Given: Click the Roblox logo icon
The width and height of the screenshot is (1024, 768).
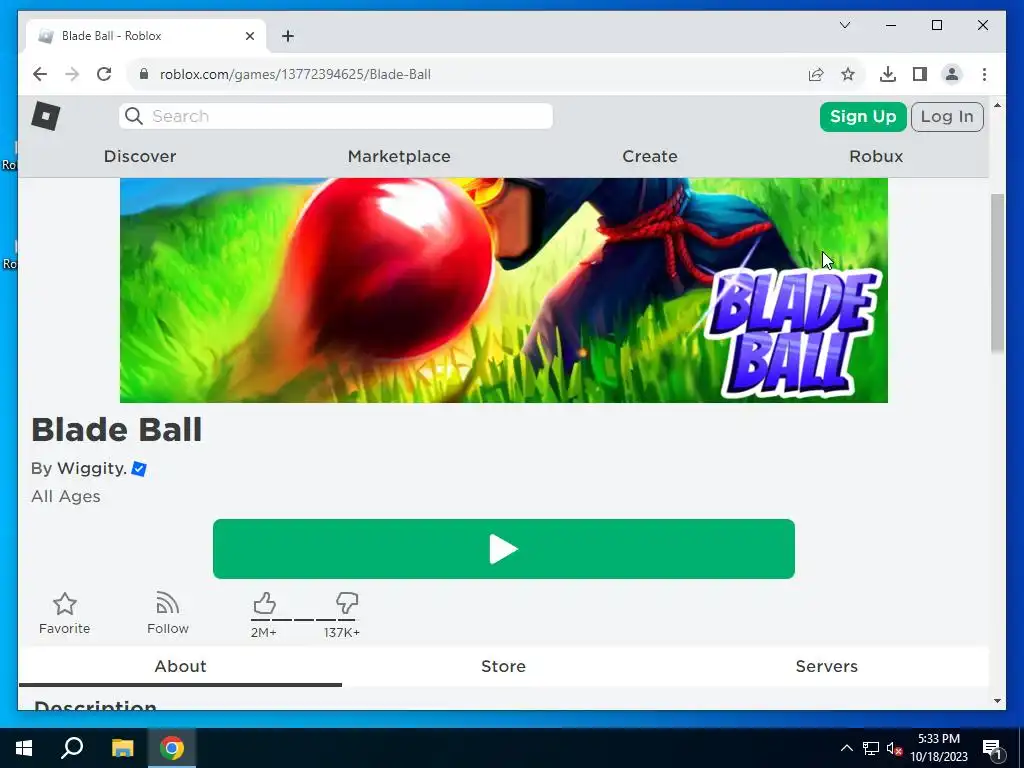Looking at the screenshot, I should 46,116.
